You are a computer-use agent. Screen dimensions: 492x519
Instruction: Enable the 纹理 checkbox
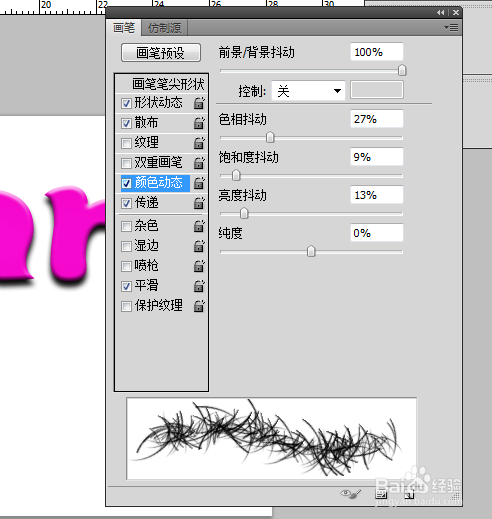pyautogui.click(x=126, y=143)
